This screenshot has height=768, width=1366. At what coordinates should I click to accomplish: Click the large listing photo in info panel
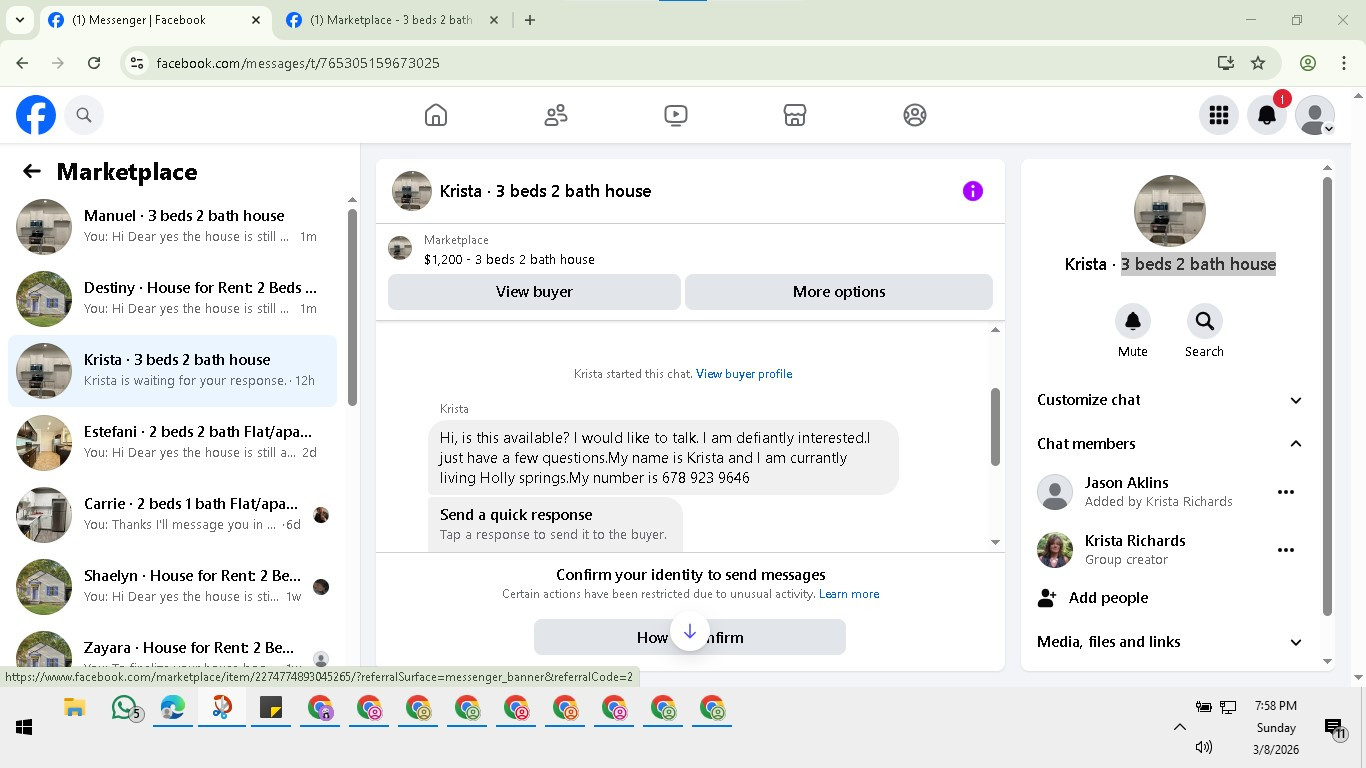[x=1170, y=211]
